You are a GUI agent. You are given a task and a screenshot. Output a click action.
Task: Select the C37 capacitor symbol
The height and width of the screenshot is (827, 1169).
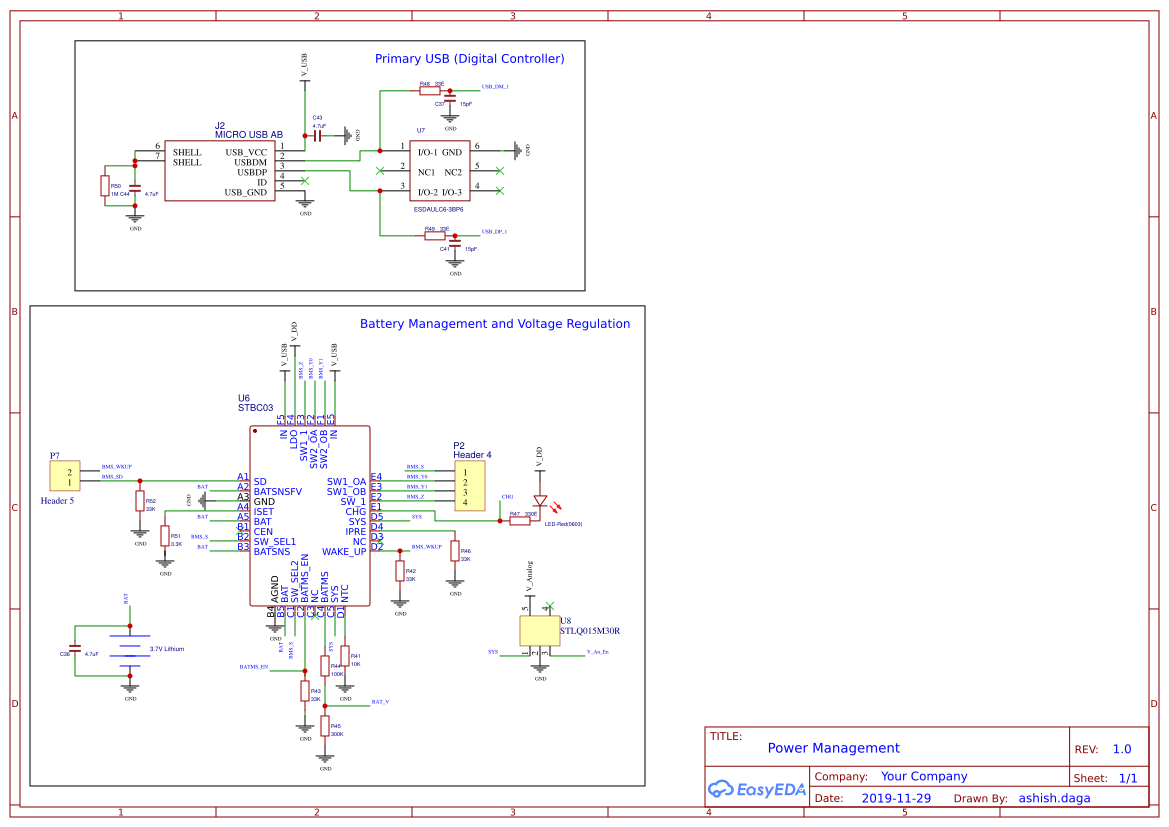pyautogui.click(x=450, y=98)
